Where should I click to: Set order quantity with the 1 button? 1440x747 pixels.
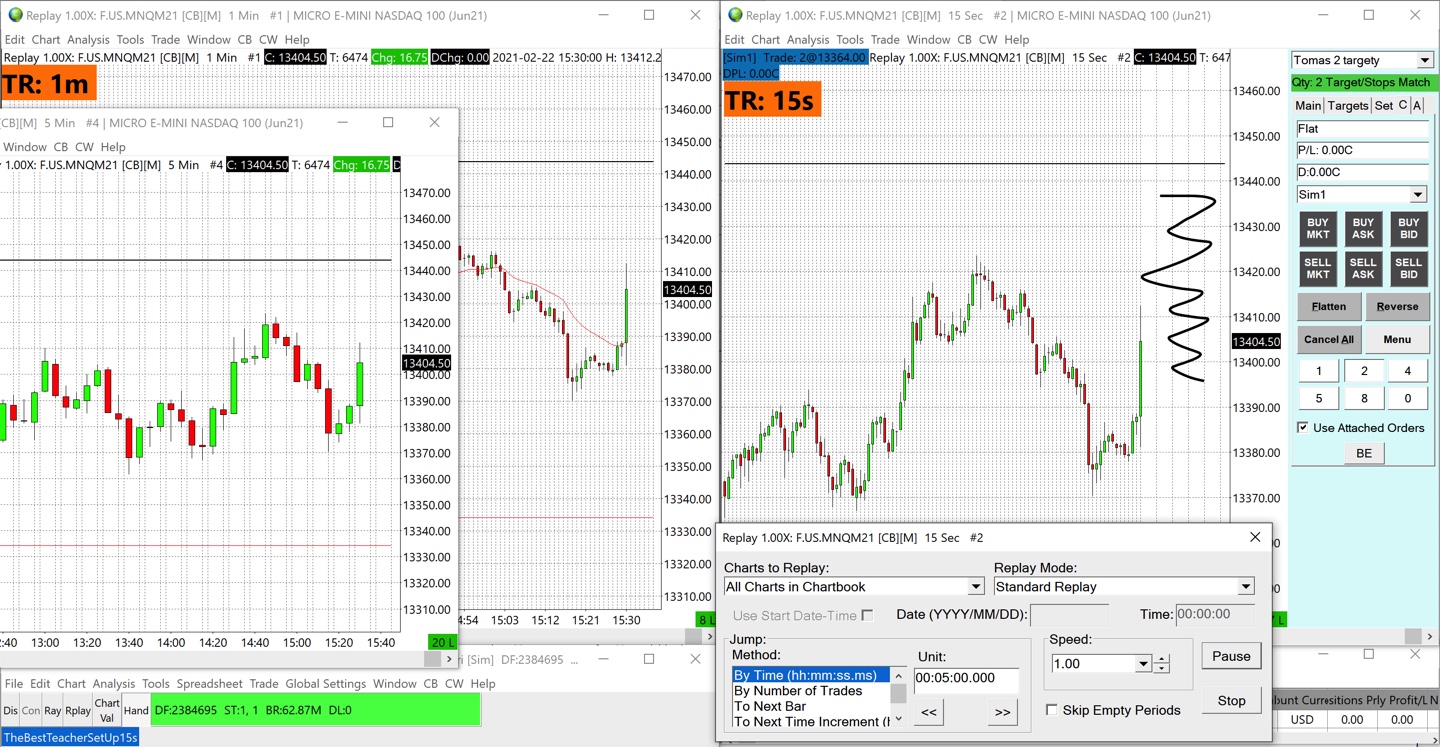pos(1318,371)
